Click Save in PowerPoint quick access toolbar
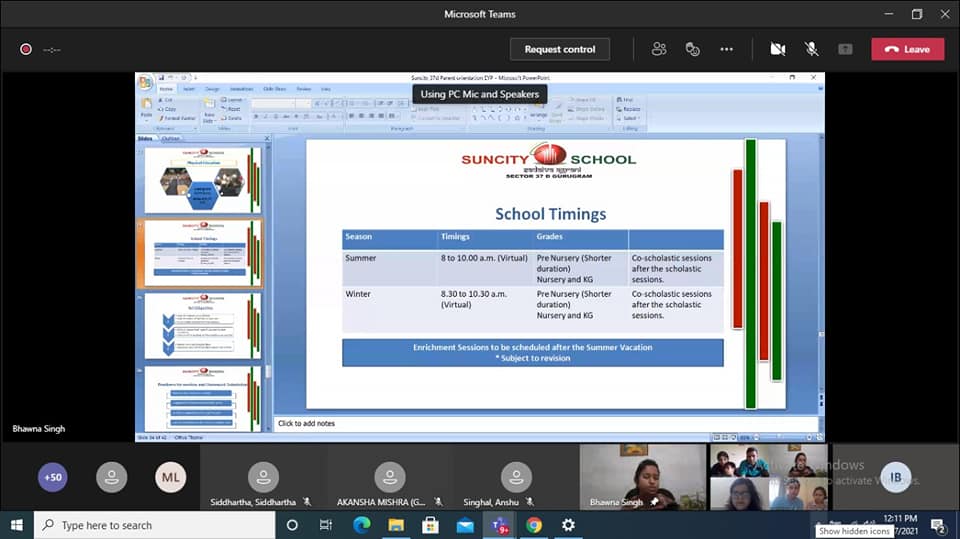Image resolution: width=960 pixels, height=539 pixels. [162, 78]
